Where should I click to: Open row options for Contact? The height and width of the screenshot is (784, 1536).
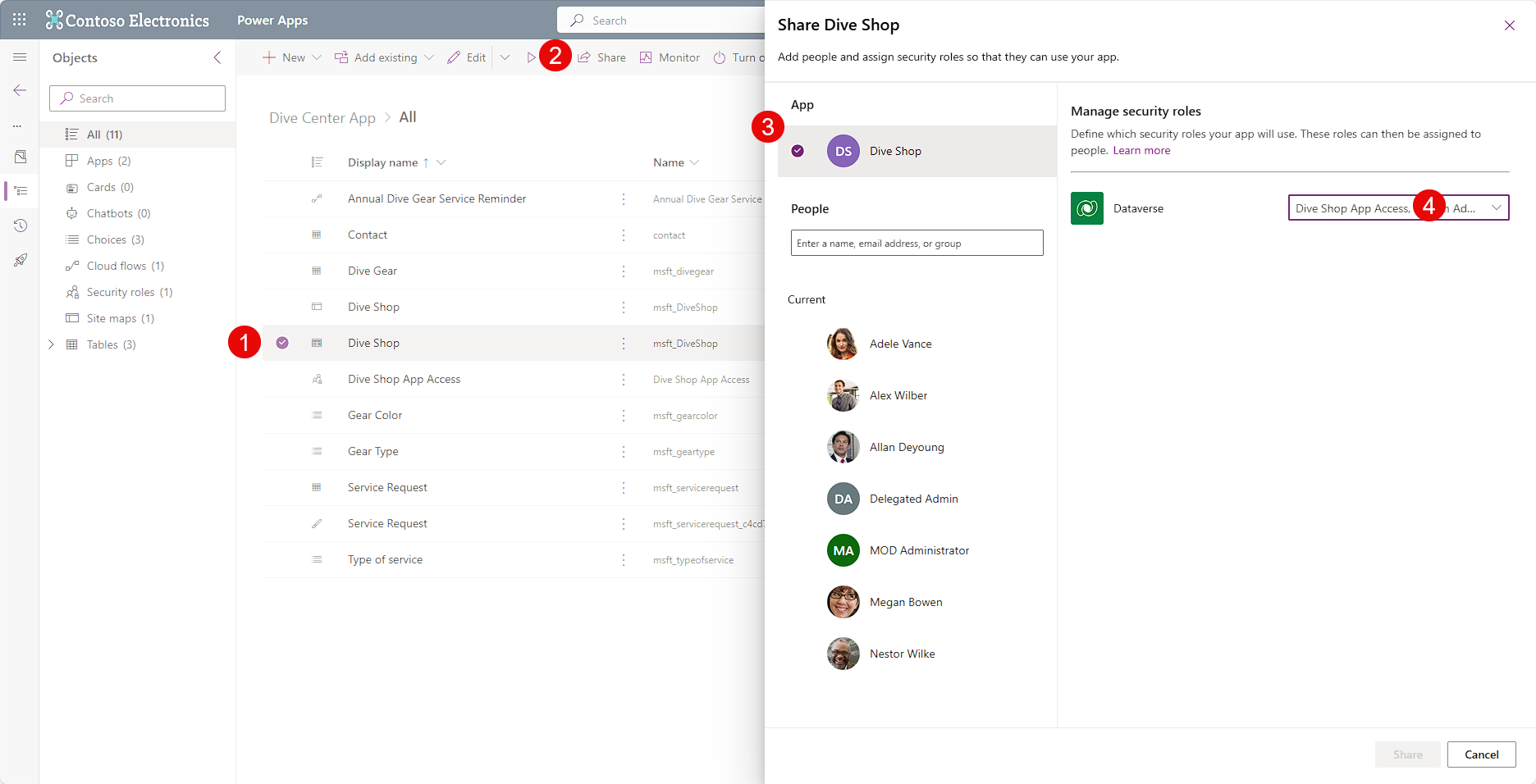click(x=624, y=235)
